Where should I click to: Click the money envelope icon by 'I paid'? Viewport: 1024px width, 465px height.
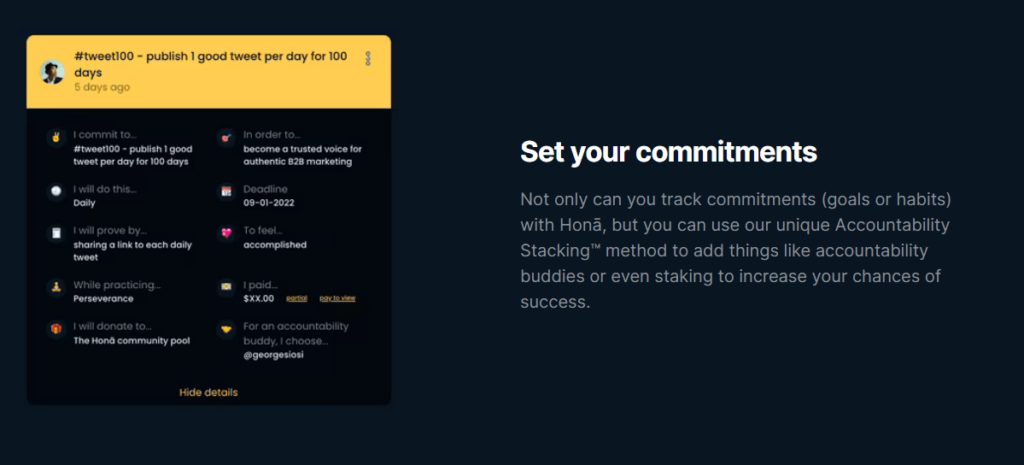click(x=225, y=287)
